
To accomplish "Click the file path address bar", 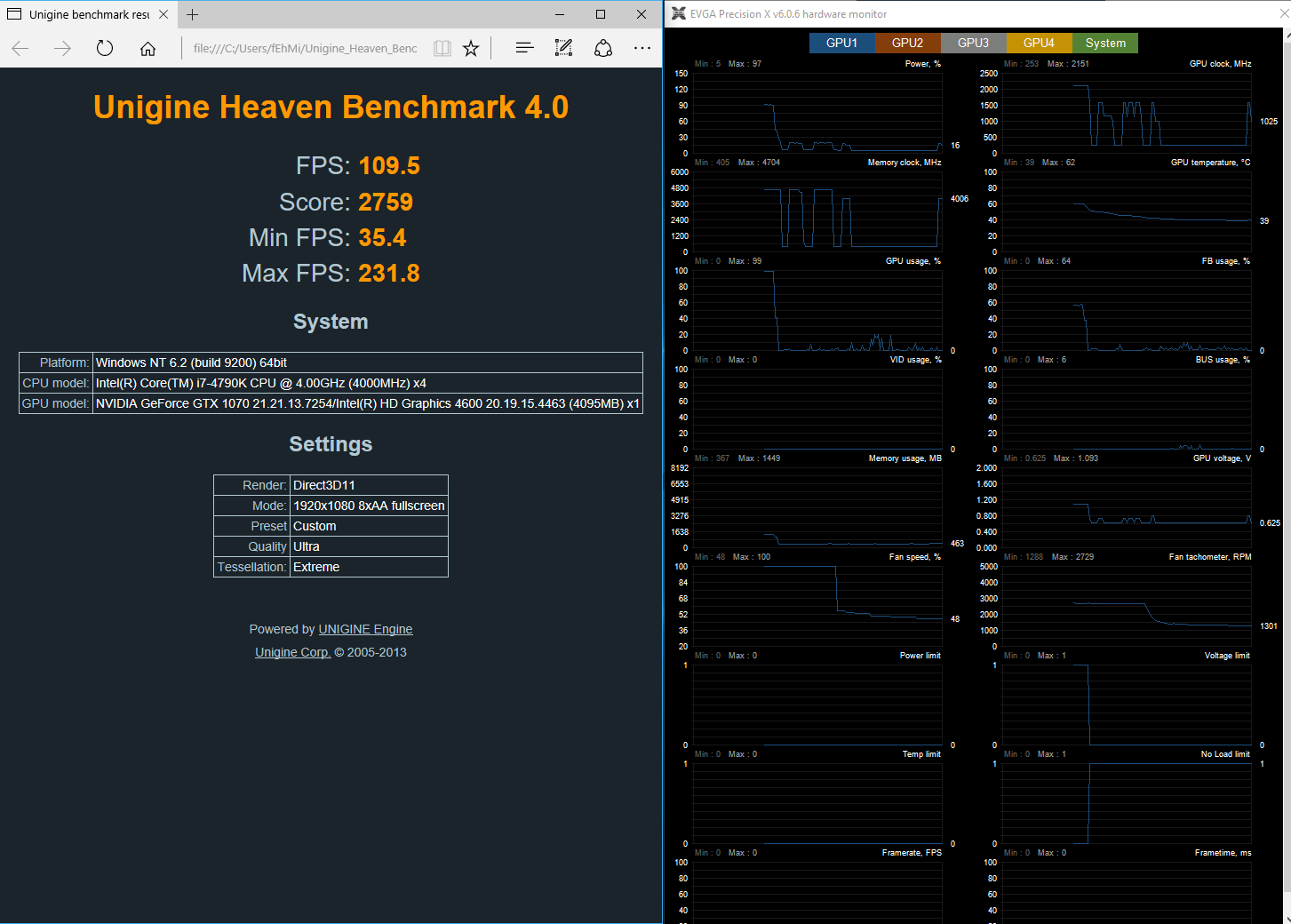I will point(305,48).
